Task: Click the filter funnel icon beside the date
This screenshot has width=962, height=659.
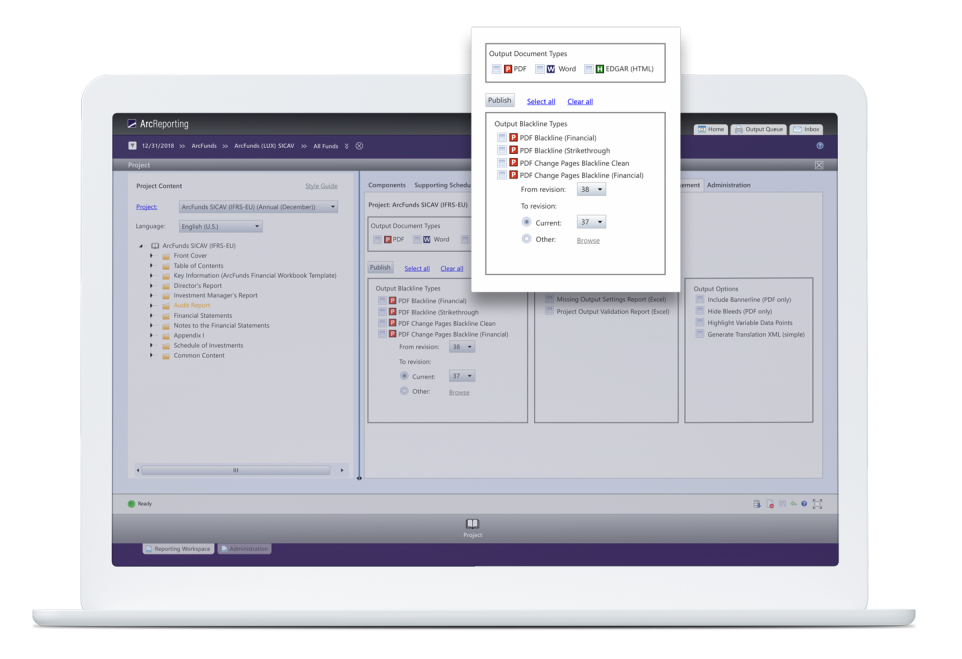Action: pos(132,146)
